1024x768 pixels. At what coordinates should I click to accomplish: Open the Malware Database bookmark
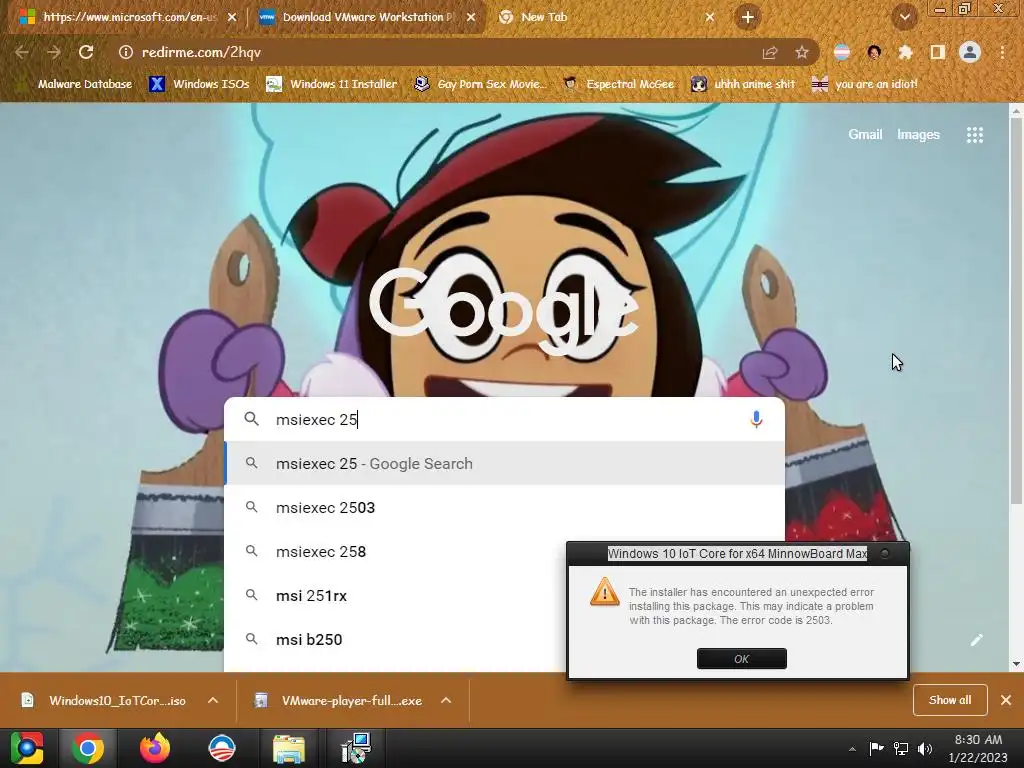pyautogui.click(x=74, y=84)
